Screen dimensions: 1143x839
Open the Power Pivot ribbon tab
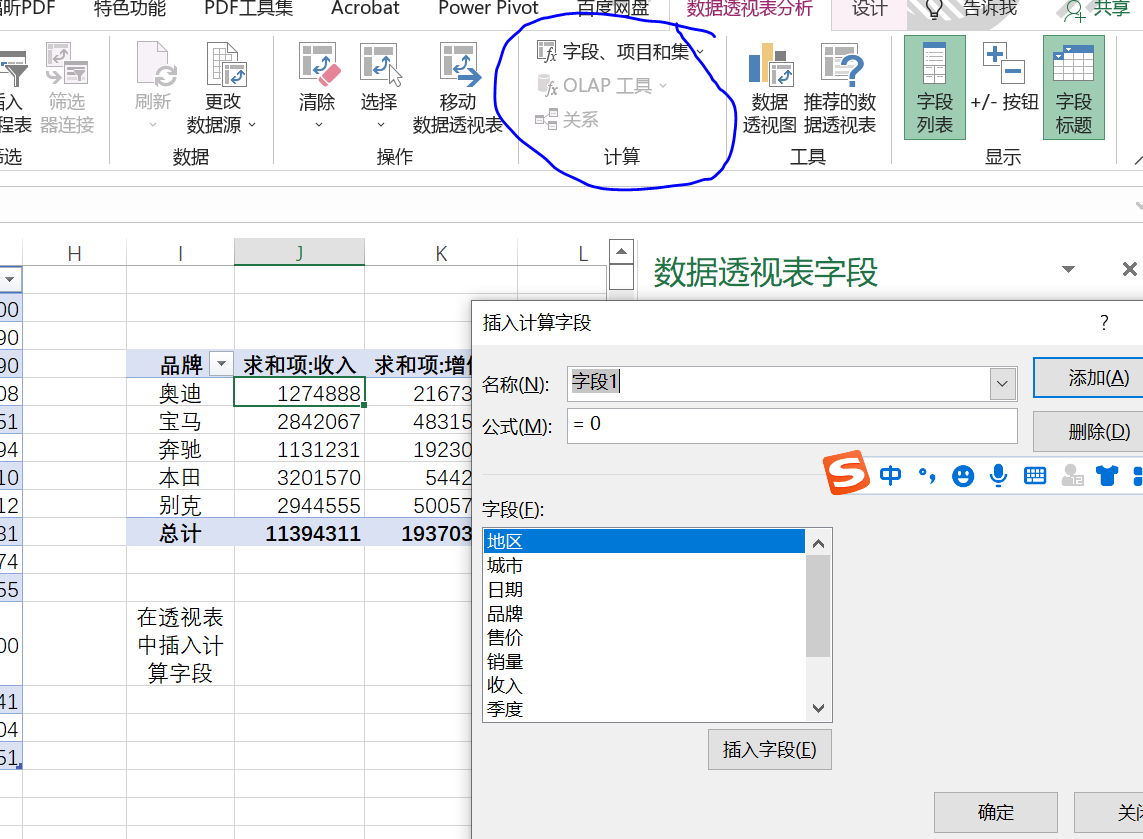pyautogui.click(x=488, y=9)
